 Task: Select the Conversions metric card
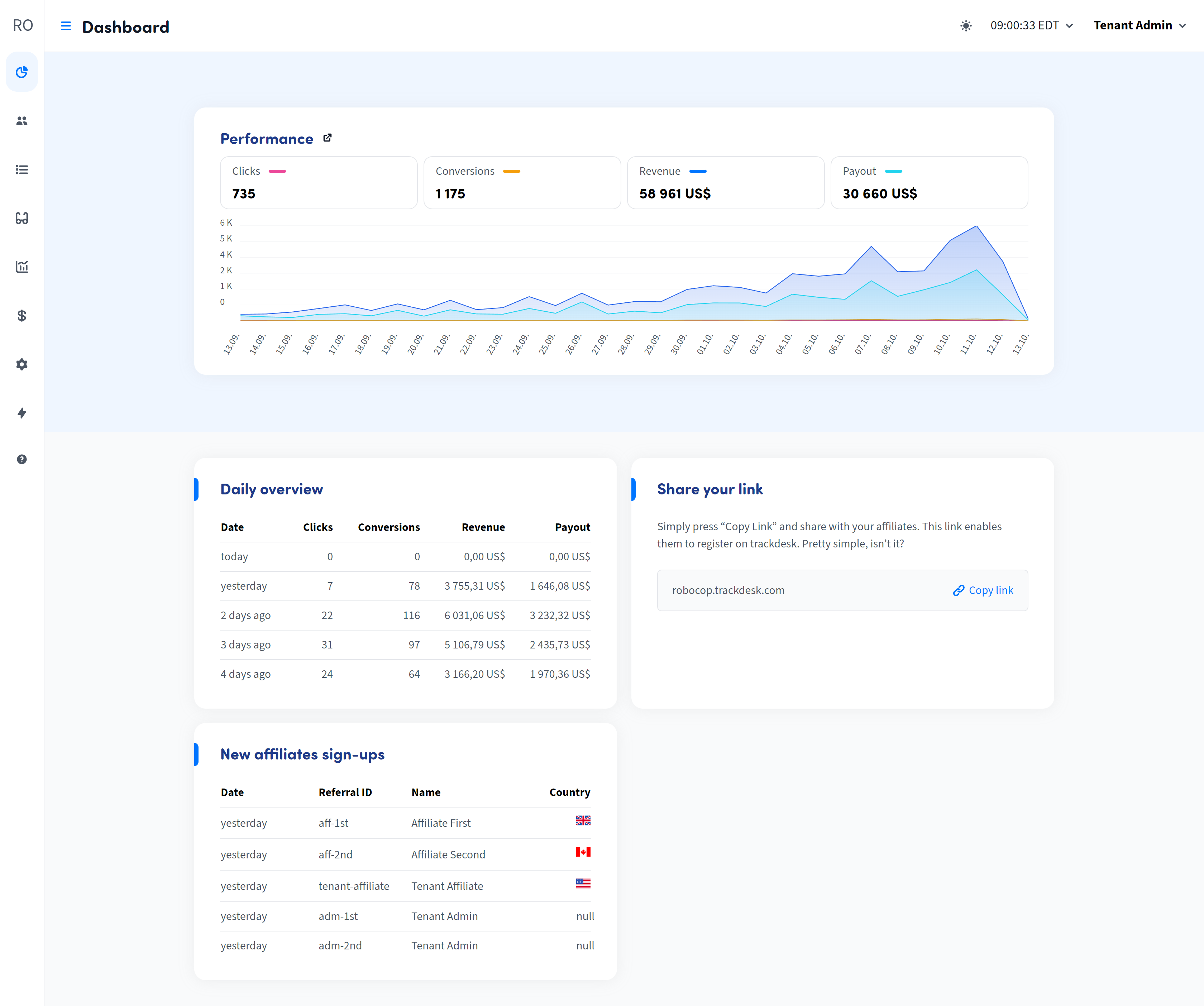tap(522, 182)
